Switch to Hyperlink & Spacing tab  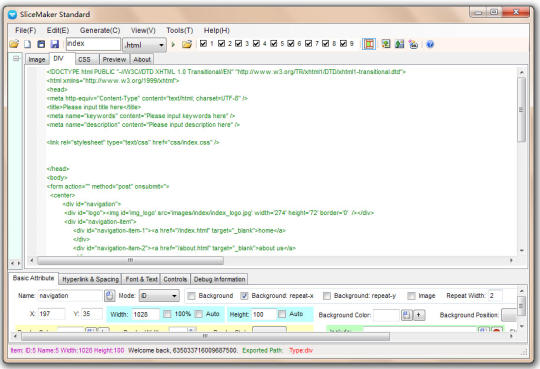coord(91,279)
